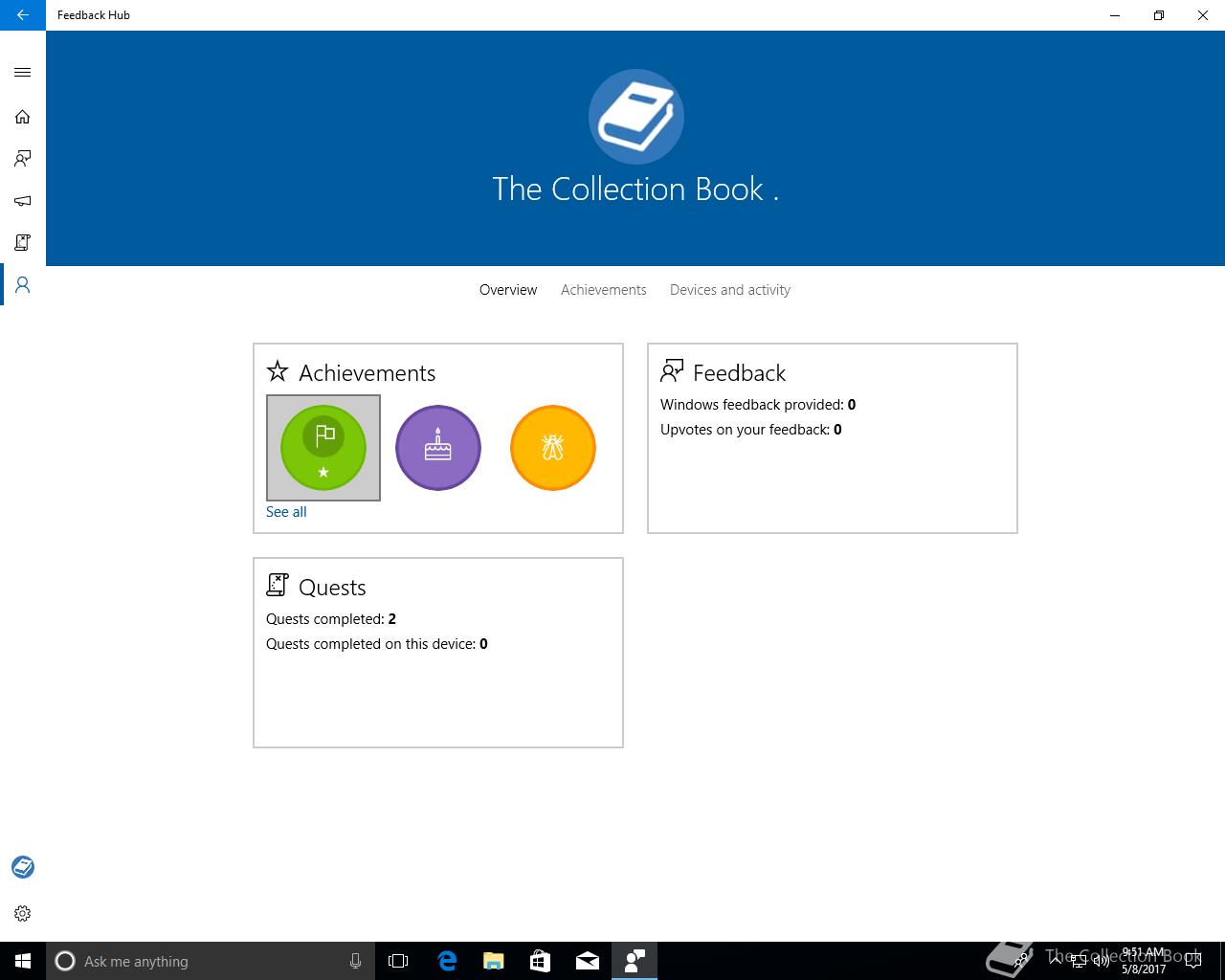Select the Profile person icon in sidebar

[23, 285]
